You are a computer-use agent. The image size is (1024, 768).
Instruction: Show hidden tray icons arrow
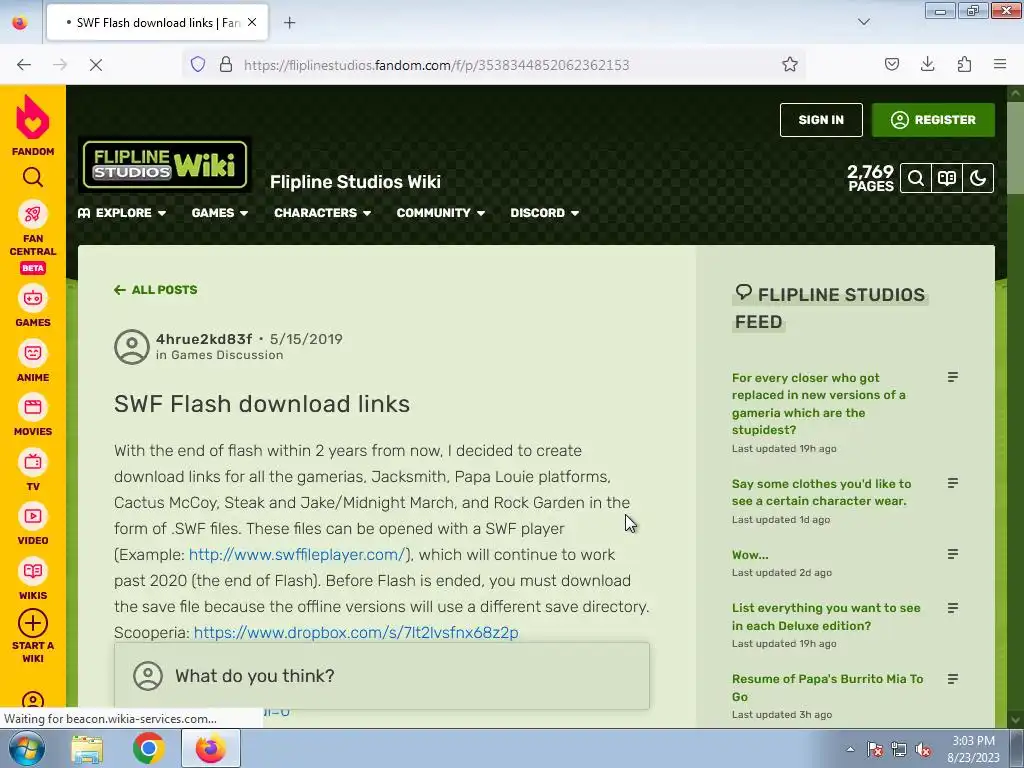tap(850, 750)
